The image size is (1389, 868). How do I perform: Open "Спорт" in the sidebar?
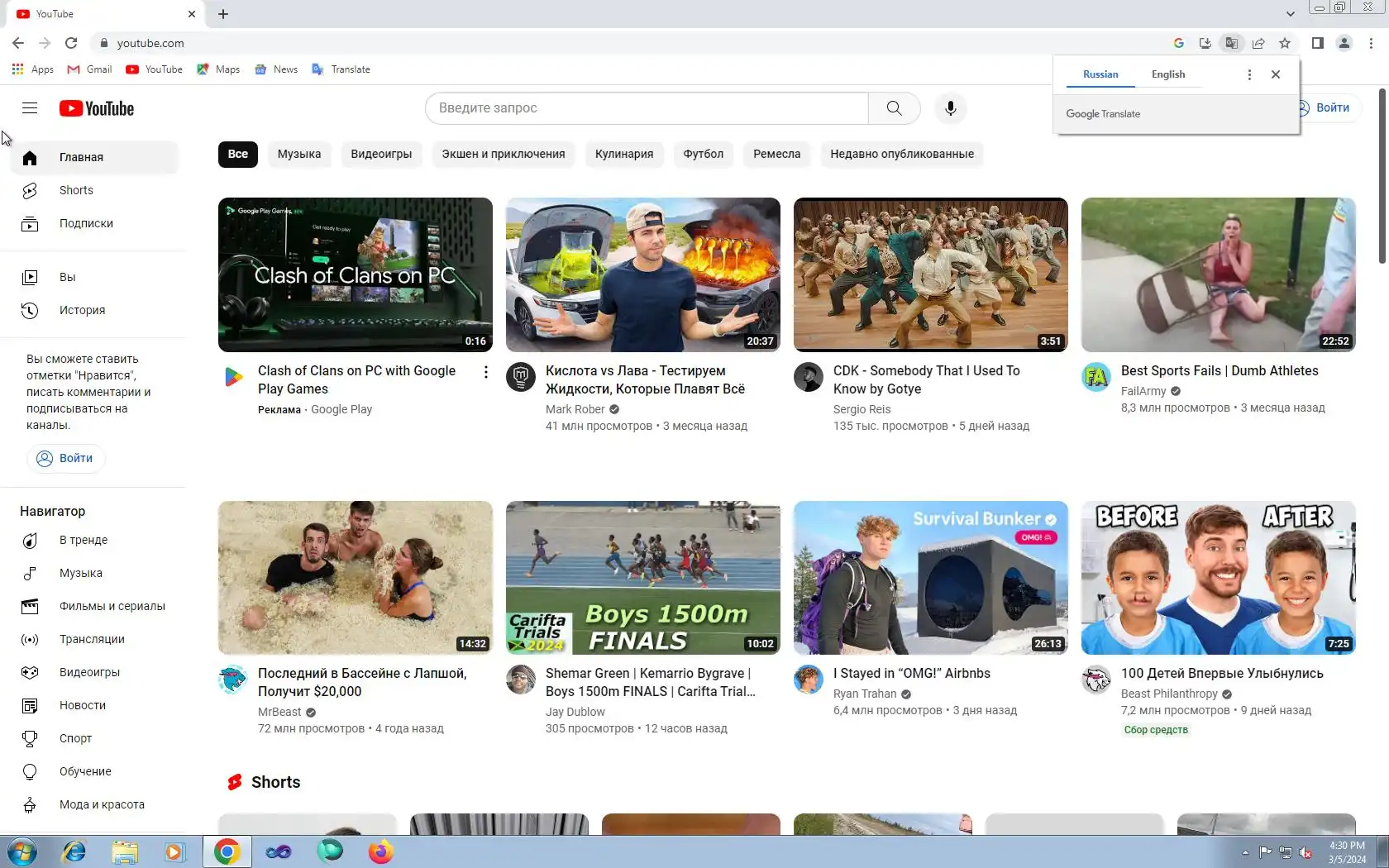pos(94,738)
